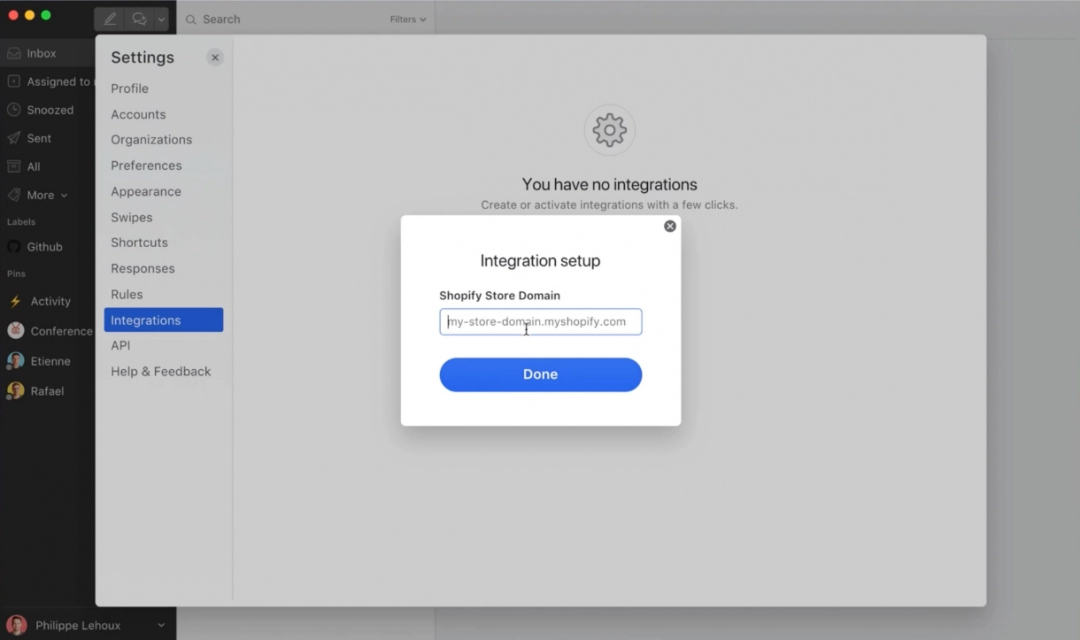Click the Inbox icon in sidebar
The width and height of the screenshot is (1080, 640).
point(14,54)
